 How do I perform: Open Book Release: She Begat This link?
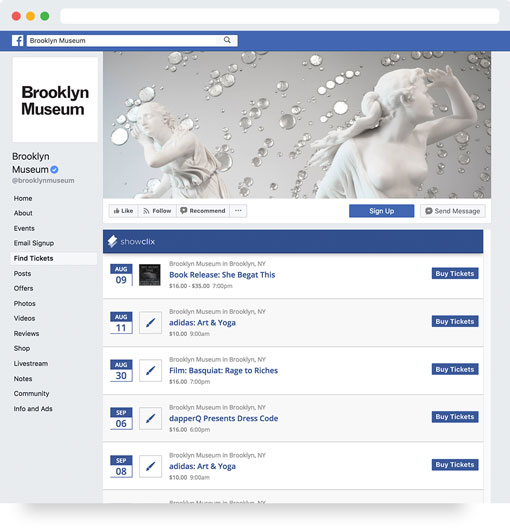222,275
